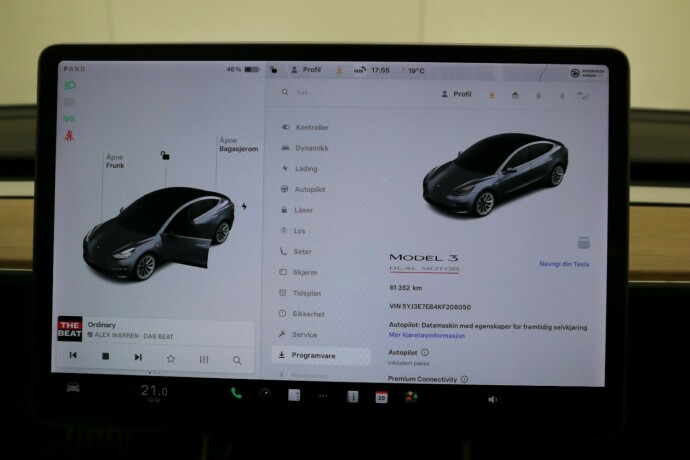Open the Profil selector beside search
The width and height of the screenshot is (690, 460).
456,94
